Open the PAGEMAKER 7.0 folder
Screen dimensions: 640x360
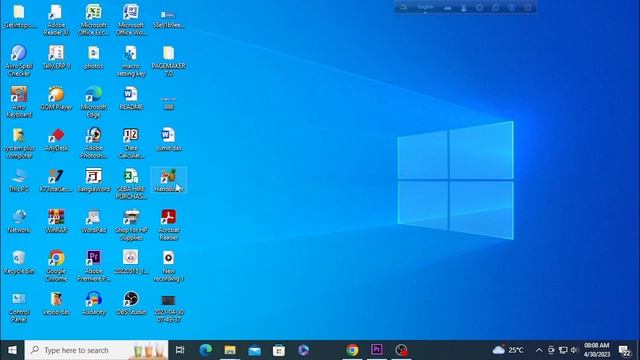click(169, 61)
